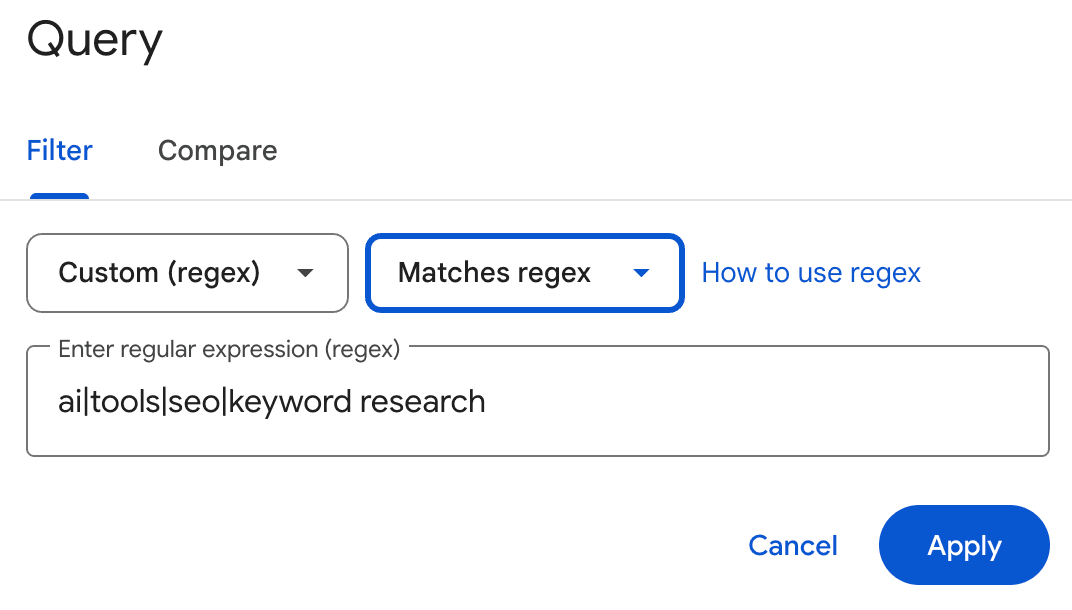Switch to the Compare tab

217,150
